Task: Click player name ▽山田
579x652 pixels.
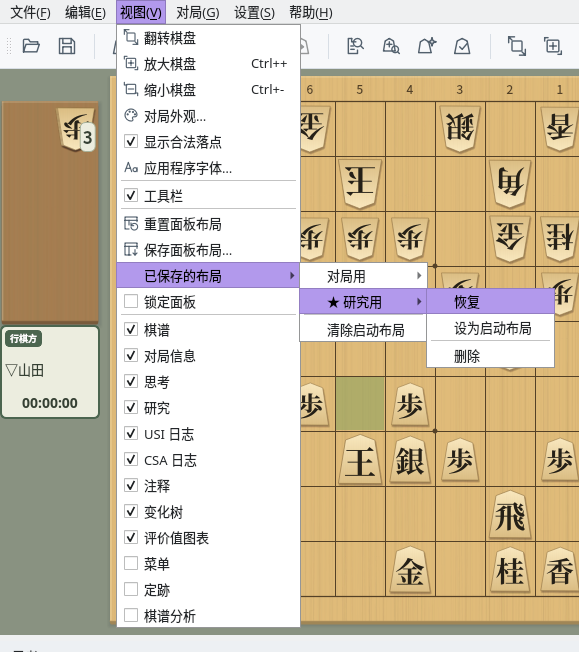Action: tap(25, 370)
